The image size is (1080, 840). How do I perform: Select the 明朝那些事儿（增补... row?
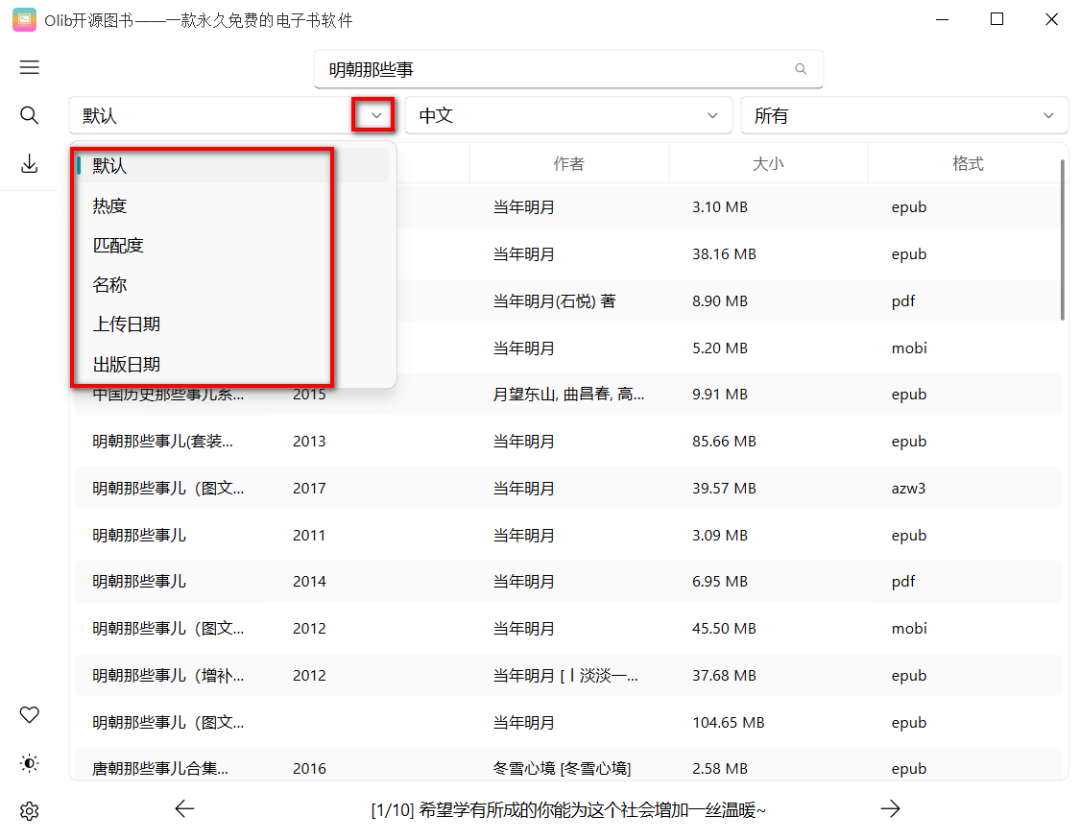coord(568,675)
